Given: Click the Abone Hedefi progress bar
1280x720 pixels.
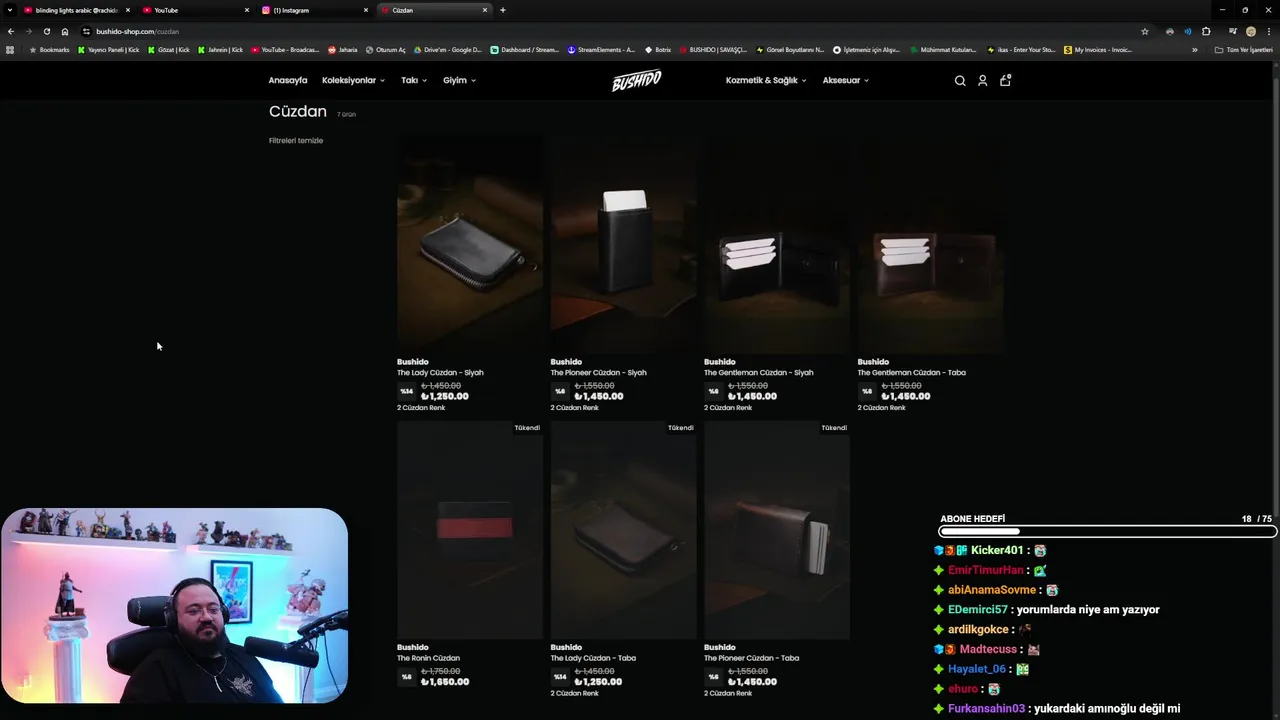Looking at the screenshot, I should pyautogui.click(x=1108, y=531).
